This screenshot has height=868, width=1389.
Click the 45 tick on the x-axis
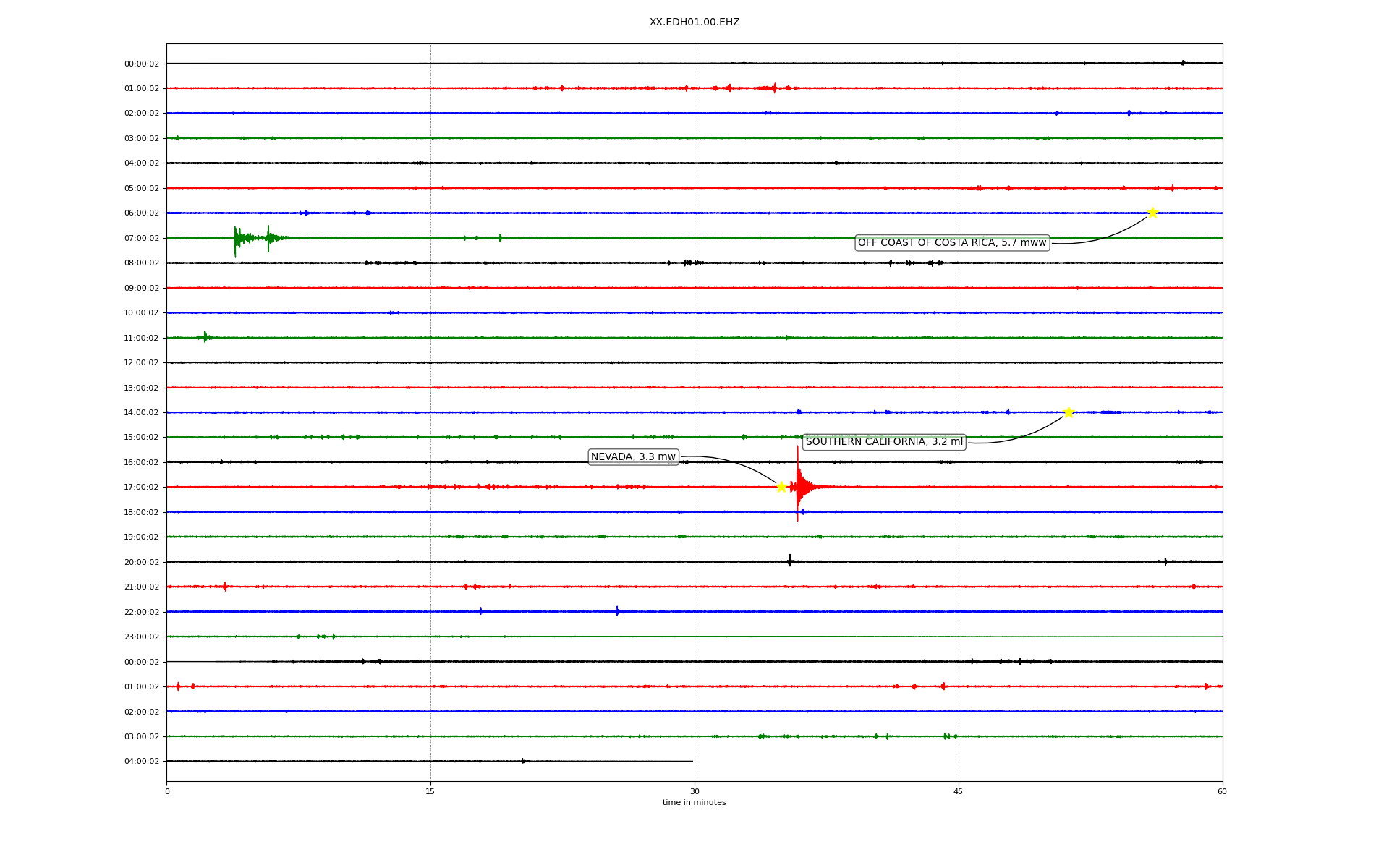point(959,791)
